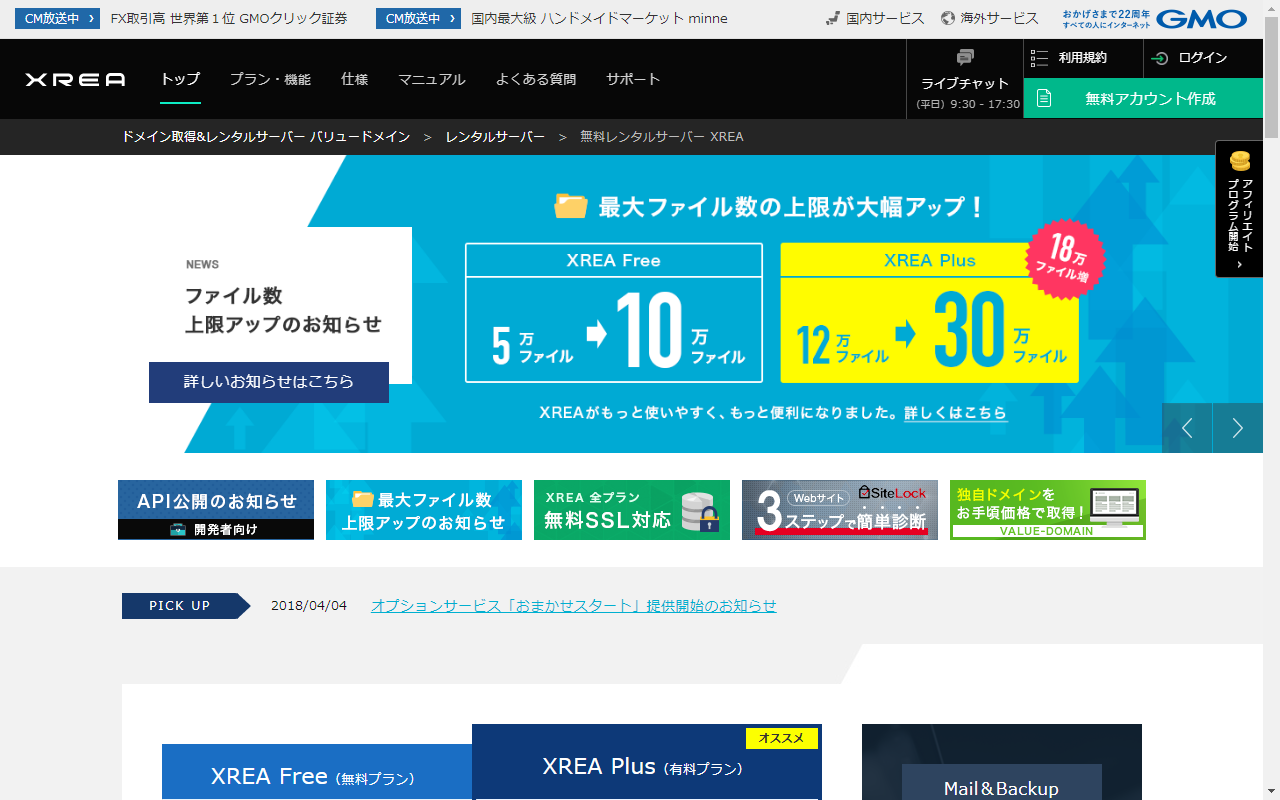Image resolution: width=1280 pixels, height=800 pixels.
Task: Select the XREA Free plan tab
Action: (317, 772)
